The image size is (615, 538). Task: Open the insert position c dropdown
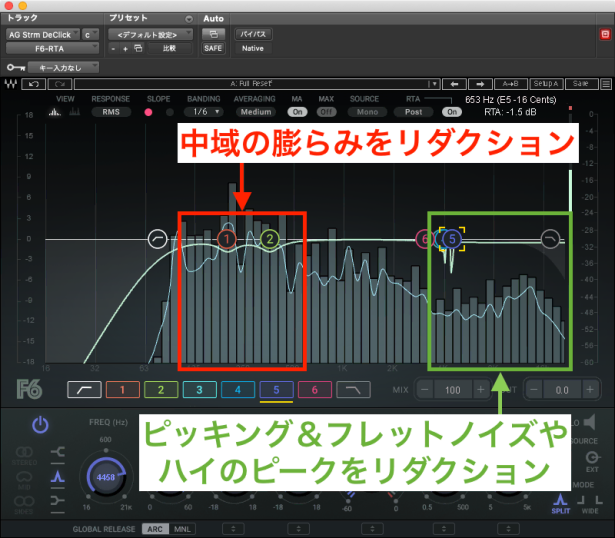tap(90, 35)
